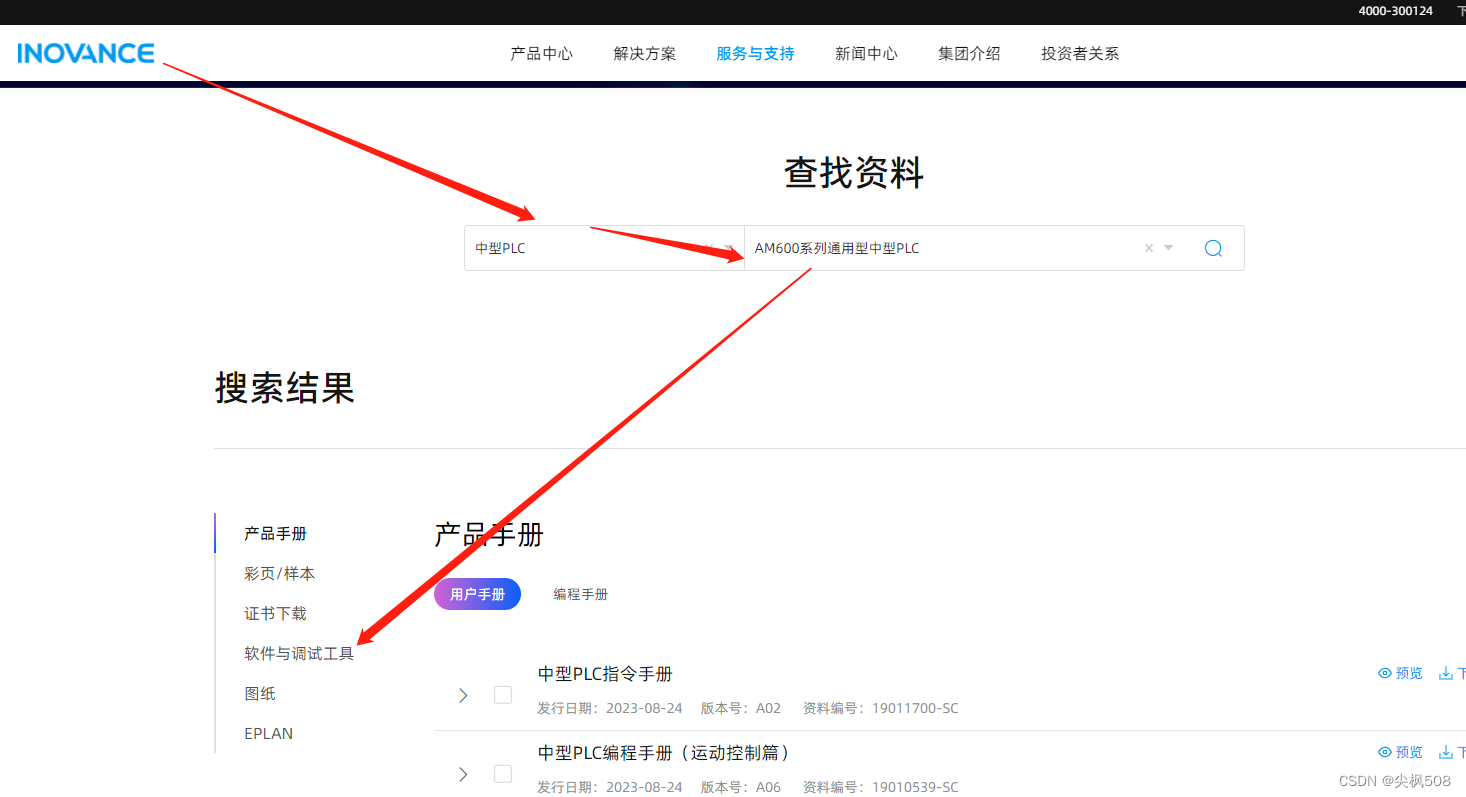Click 版本号：A02 text

coord(741,709)
